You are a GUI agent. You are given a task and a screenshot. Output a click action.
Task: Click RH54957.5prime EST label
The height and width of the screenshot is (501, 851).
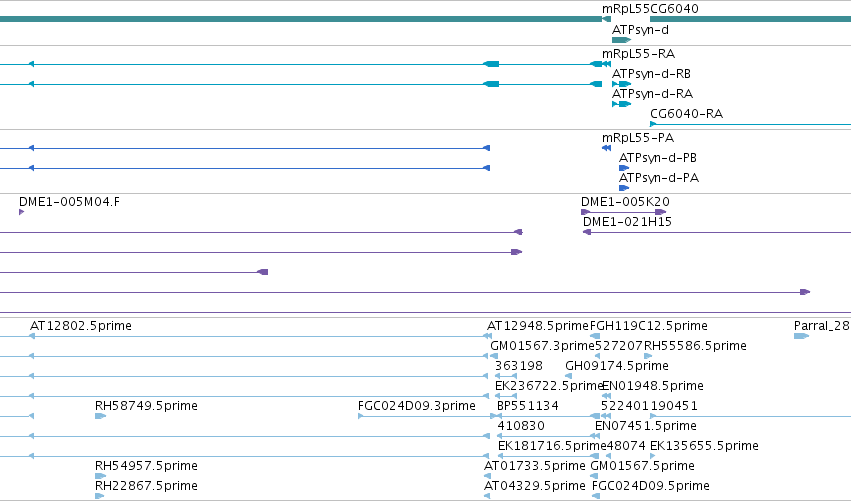pos(146,466)
